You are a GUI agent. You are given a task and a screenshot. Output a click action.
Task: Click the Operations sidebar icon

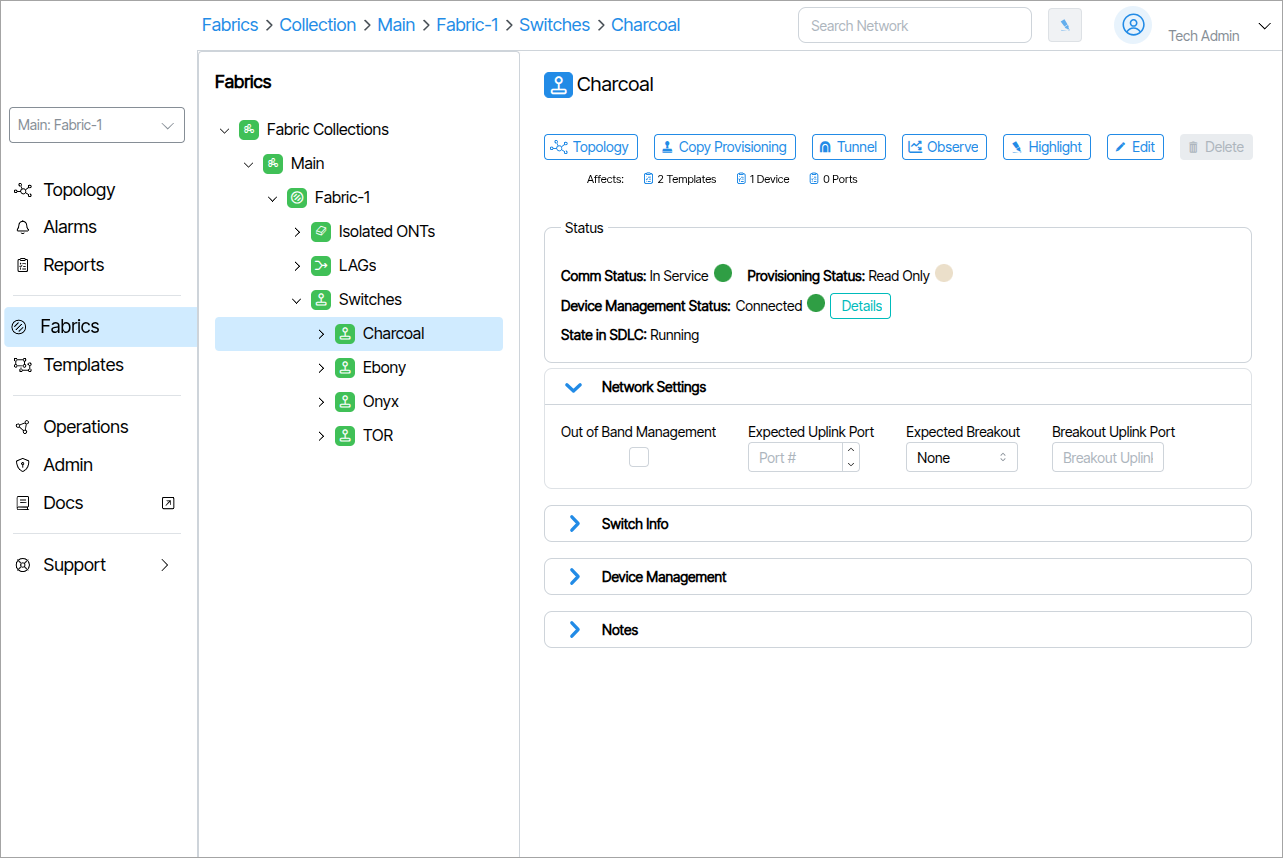[23, 427]
